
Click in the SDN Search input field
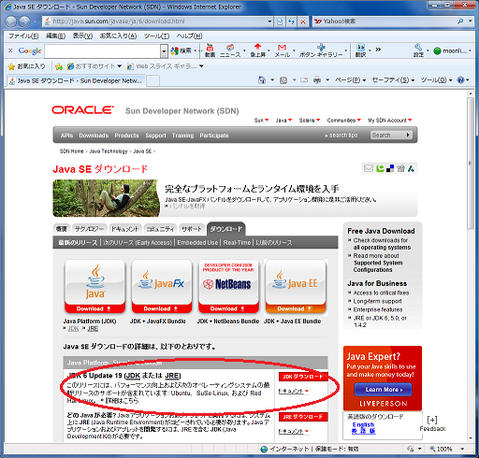(387, 135)
